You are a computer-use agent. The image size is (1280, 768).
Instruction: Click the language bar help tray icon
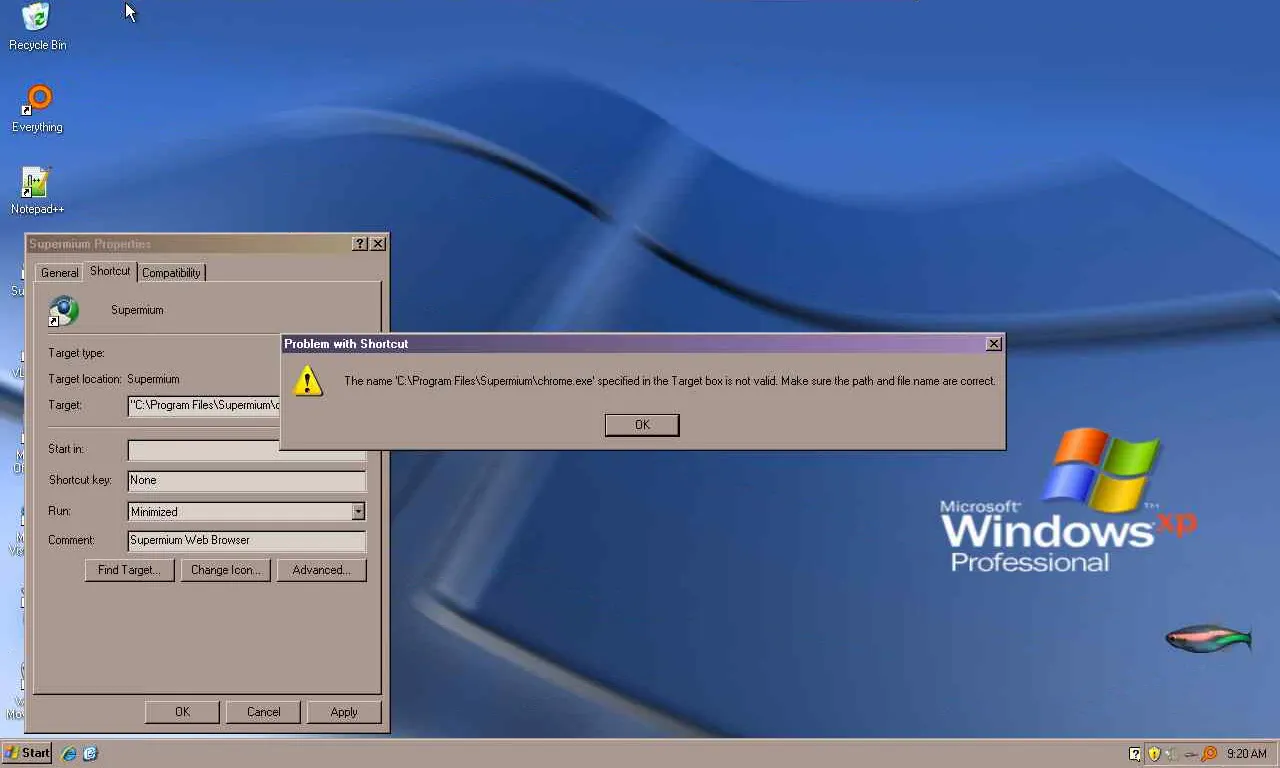coord(1135,754)
